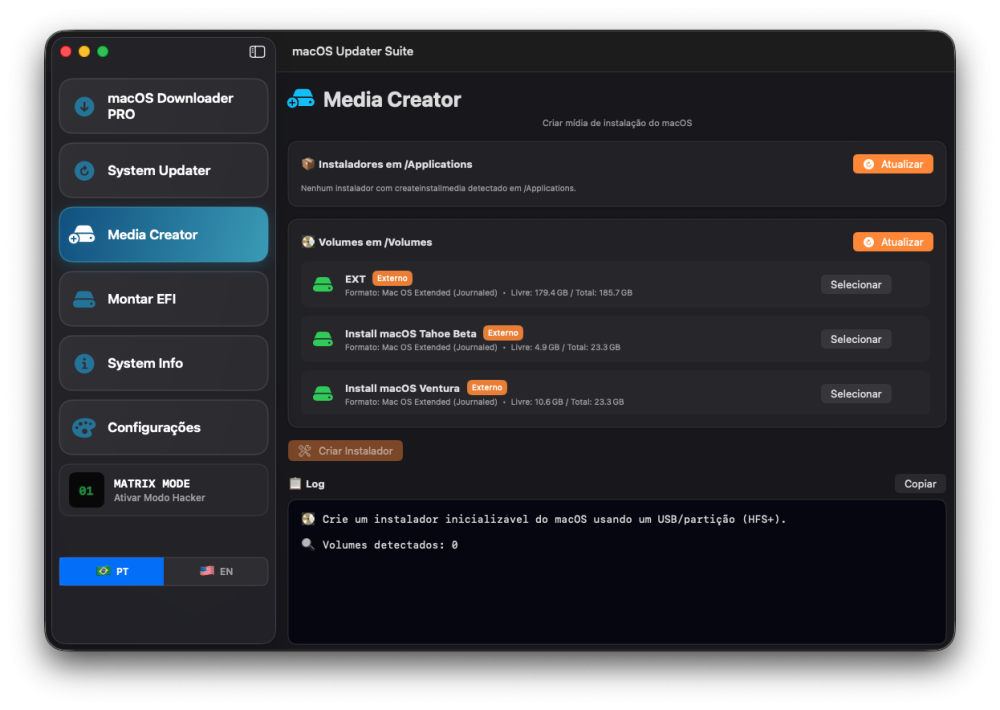Select the Install macOS Ventura volume
The height and width of the screenshot is (710, 1000).
tap(856, 394)
